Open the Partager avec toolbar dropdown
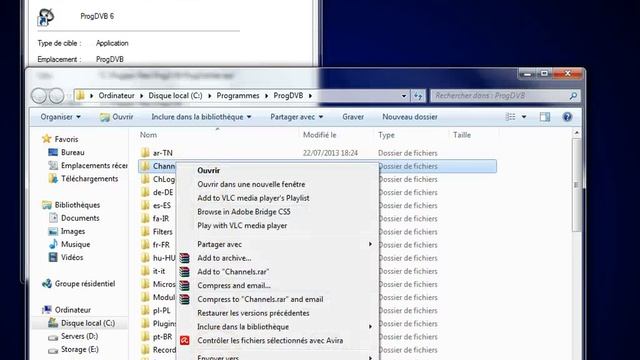Viewport: 640px width, 360px height. (297, 117)
